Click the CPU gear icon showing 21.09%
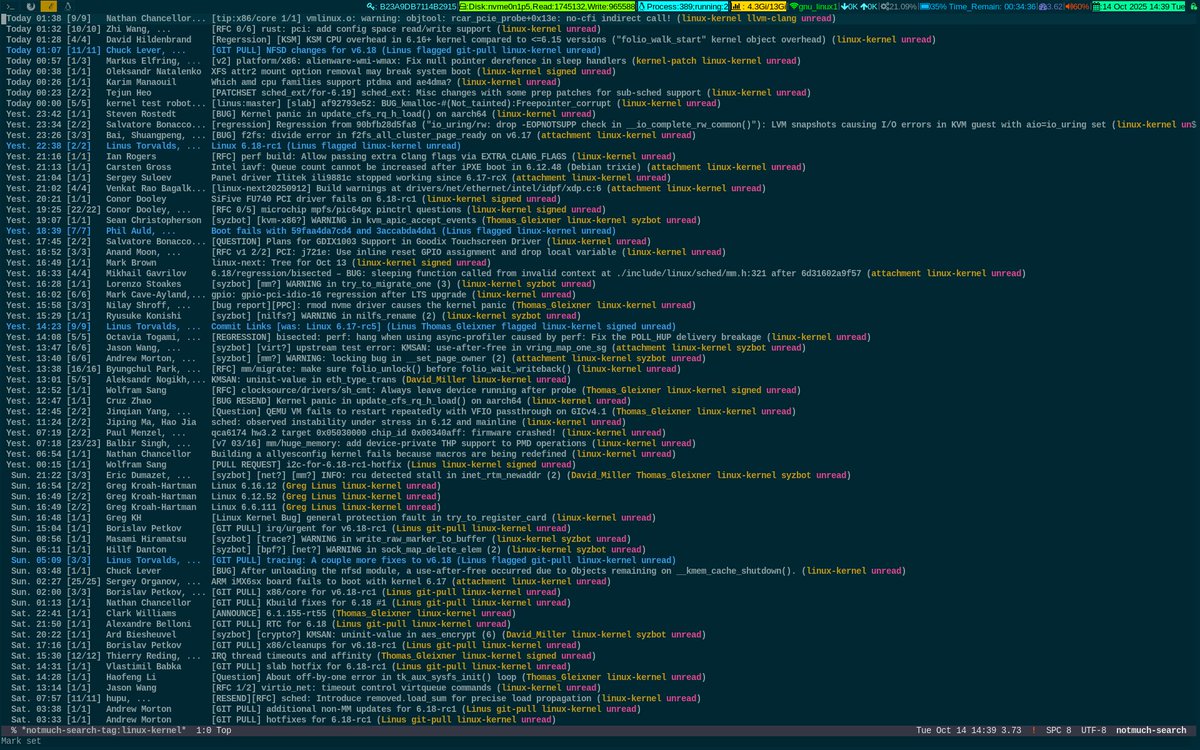Image resolution: width=1200 pixels, height=750 pixels. coord(885,6)
